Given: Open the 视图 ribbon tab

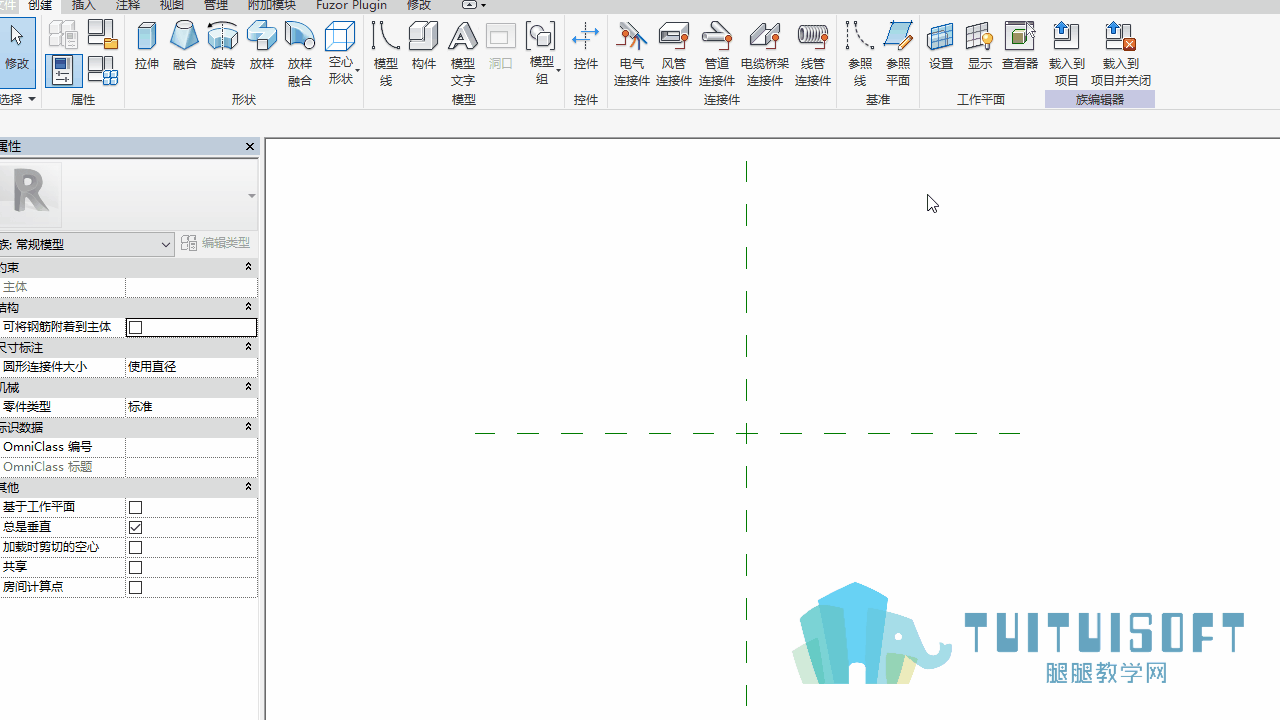Looking at the screenshot, I should click(x=172, y=5).
